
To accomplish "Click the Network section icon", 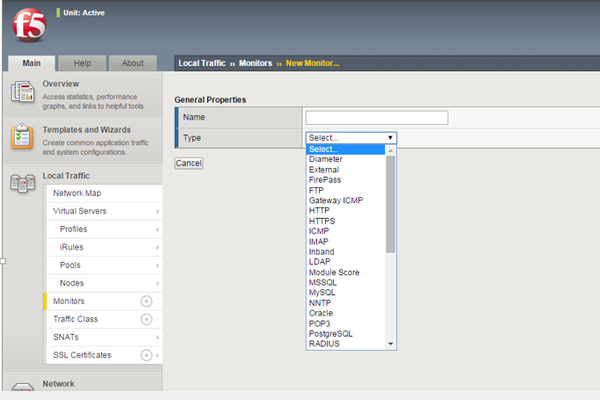I will pyautogui.click(x=23, y=389).
